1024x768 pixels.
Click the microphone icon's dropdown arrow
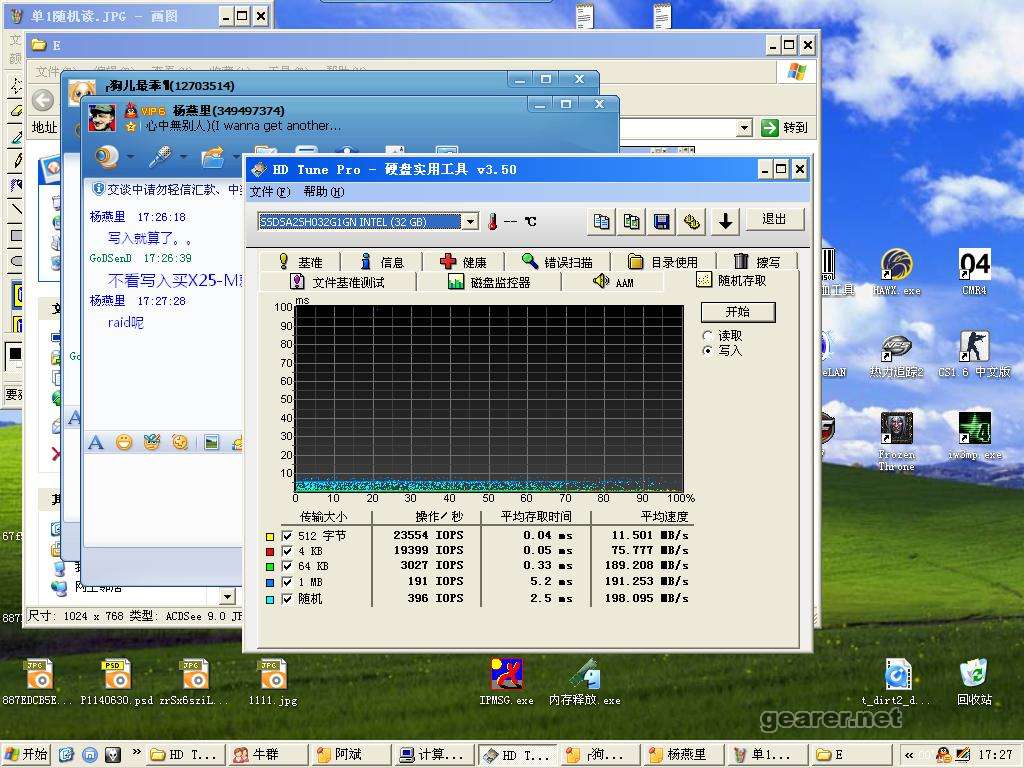click(184, 157)
